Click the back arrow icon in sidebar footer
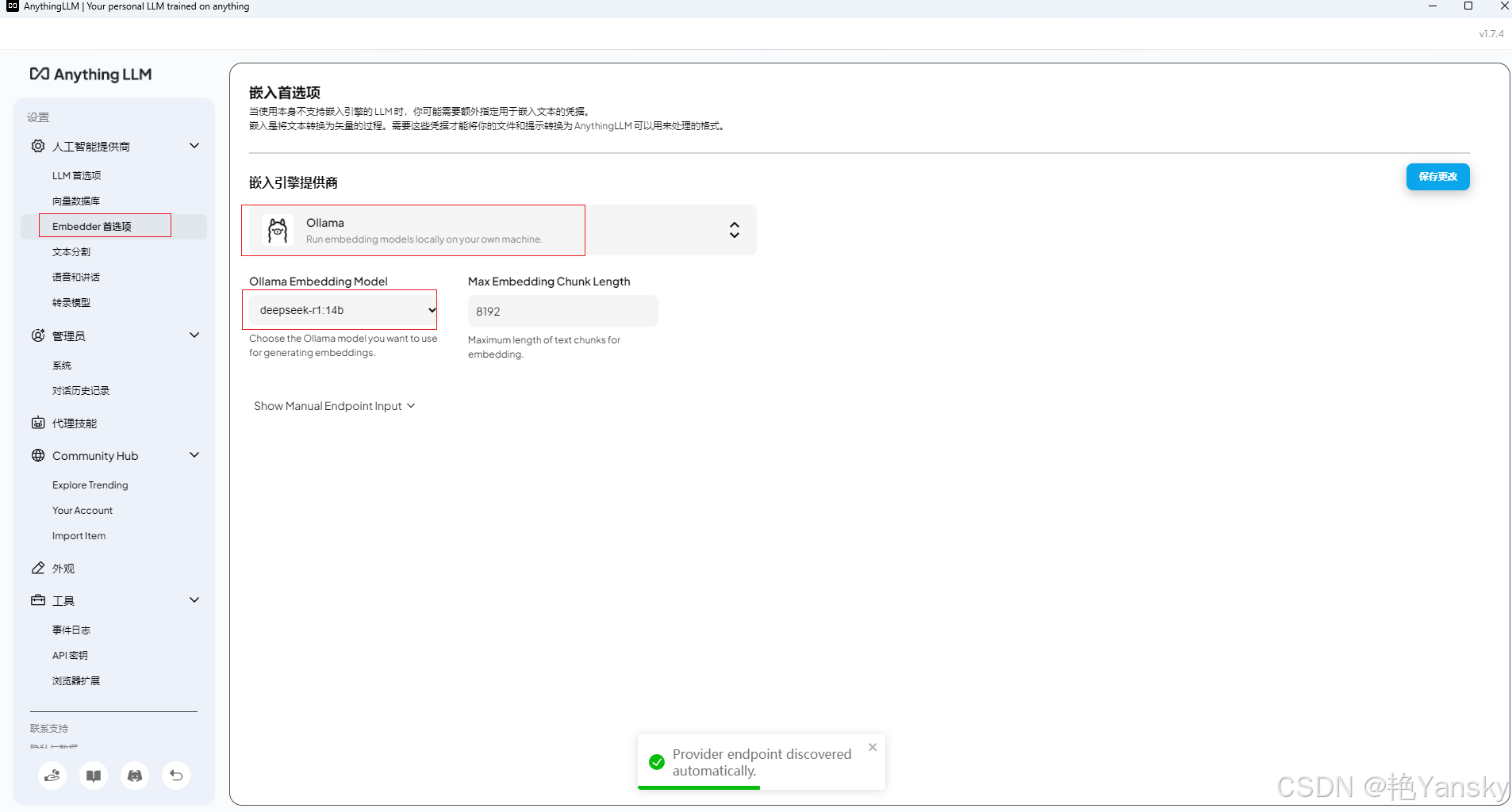Screen dimensions: 1512x812 tap(176, 776)
